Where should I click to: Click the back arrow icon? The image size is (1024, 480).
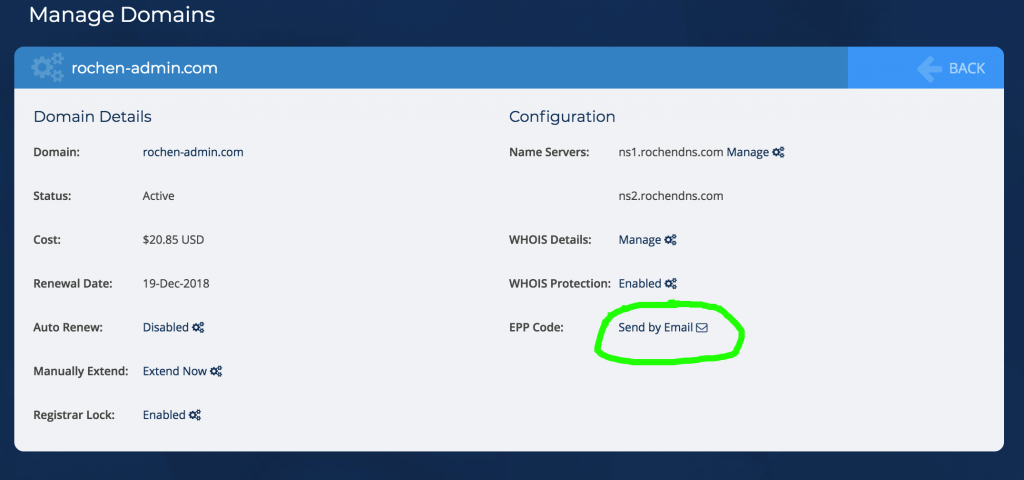(x=929, y=69)
